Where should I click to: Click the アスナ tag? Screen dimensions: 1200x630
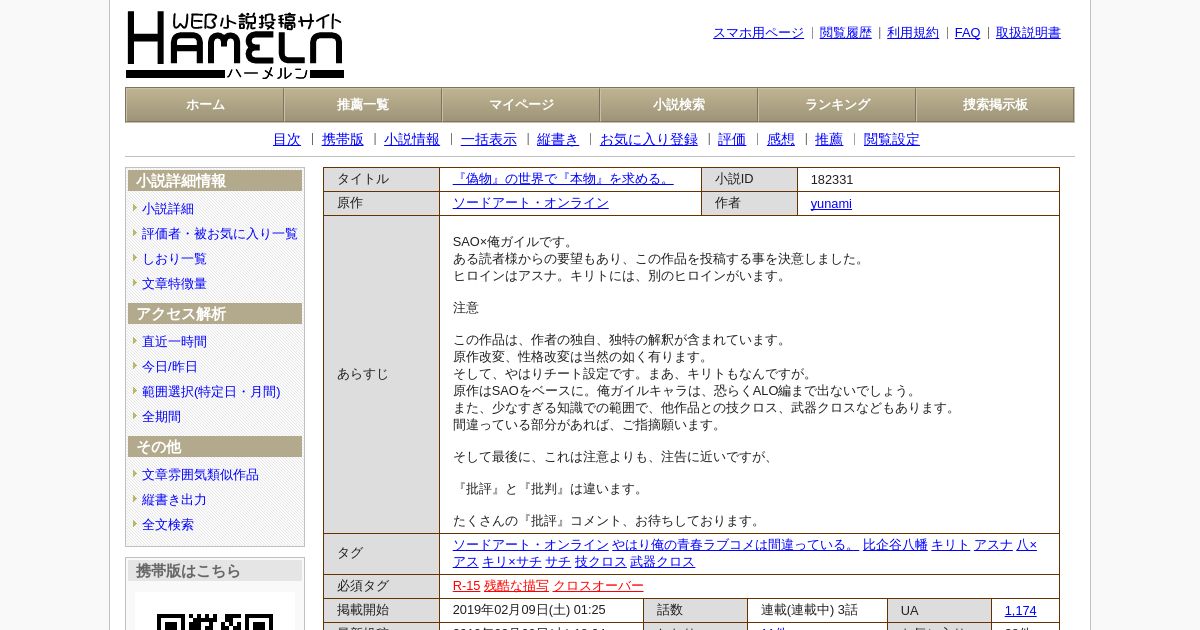[x=993, y=545]
